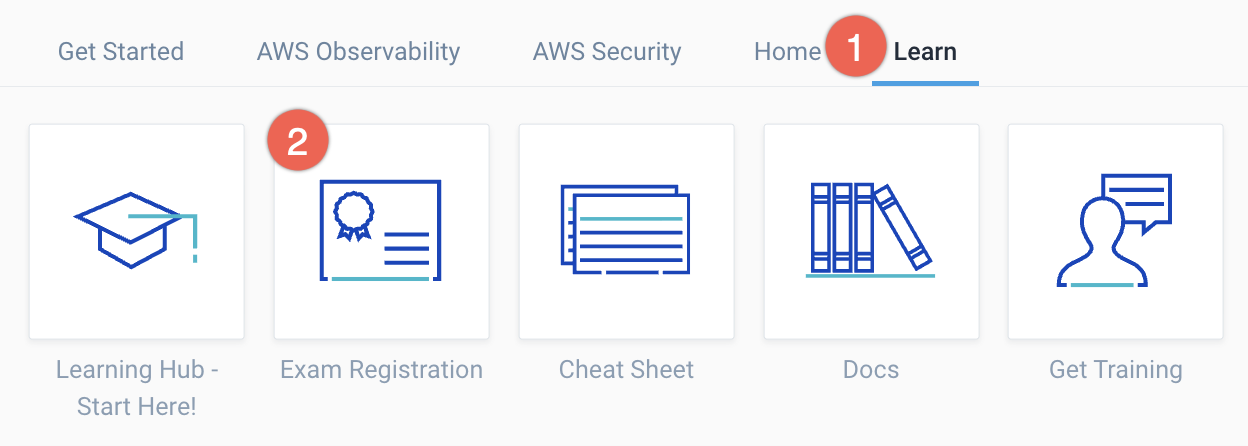Viewport: 1248px width, 446px height.
Task: Click the red number 1 step badge
Action: (854, 46)
